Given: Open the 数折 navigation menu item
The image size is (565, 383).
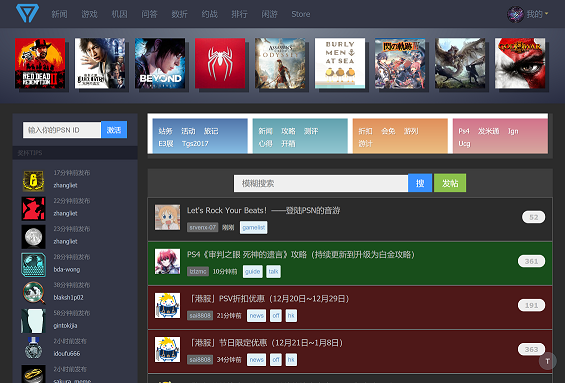Looking at the screenshot, I should [x=179, y=14].
